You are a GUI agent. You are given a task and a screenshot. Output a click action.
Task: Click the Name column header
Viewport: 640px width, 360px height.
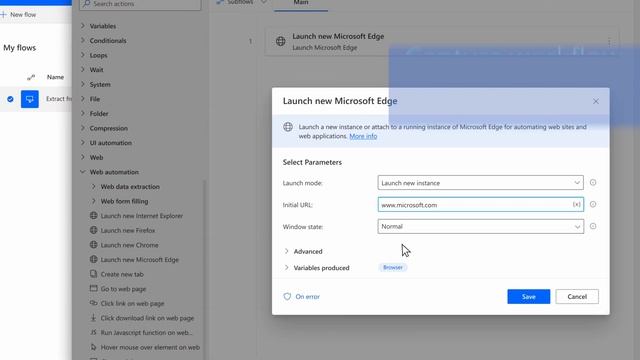pos(55,77)
